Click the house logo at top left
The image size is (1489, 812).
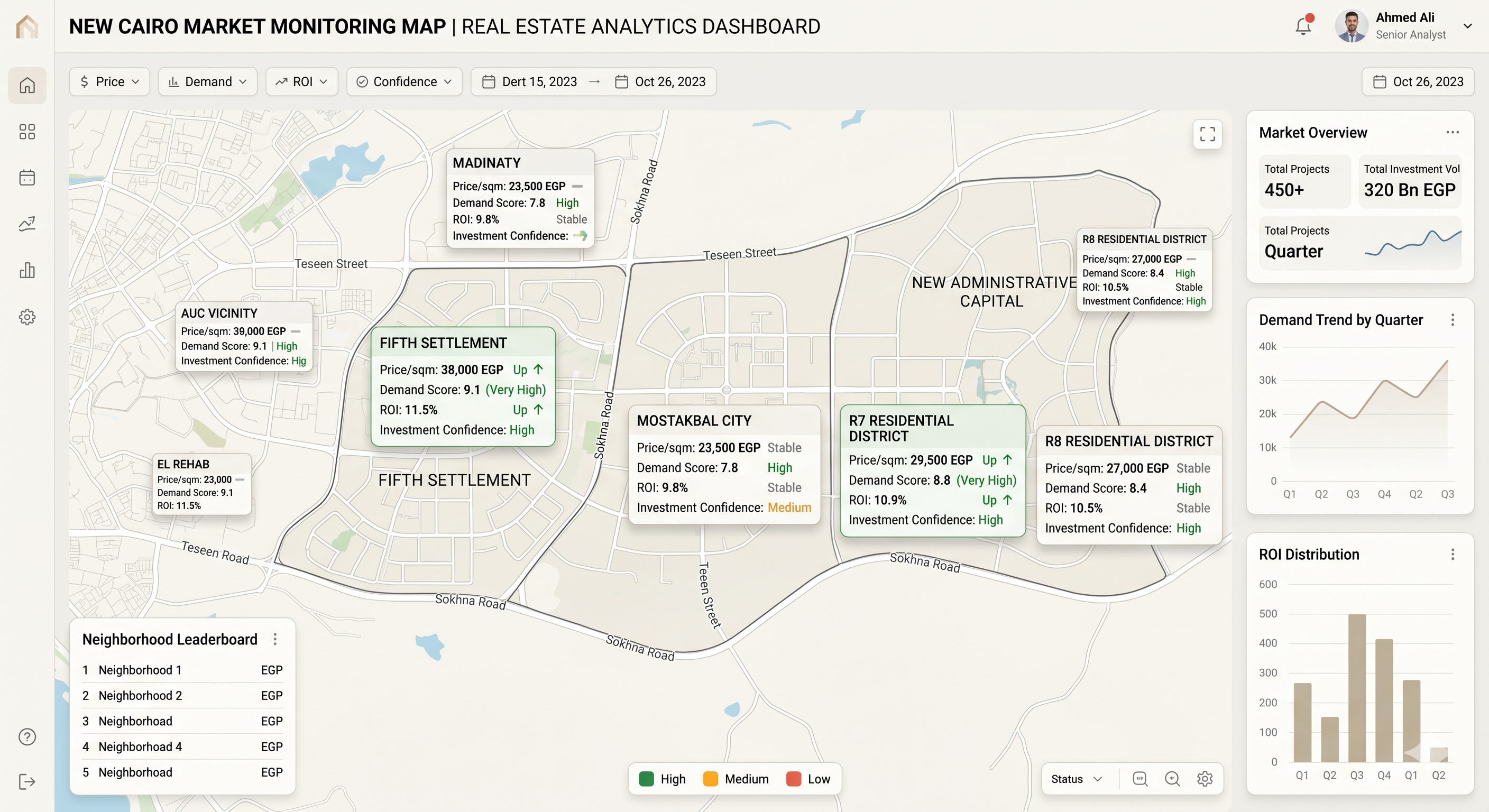pyautogui.click(x=27, y=26)
